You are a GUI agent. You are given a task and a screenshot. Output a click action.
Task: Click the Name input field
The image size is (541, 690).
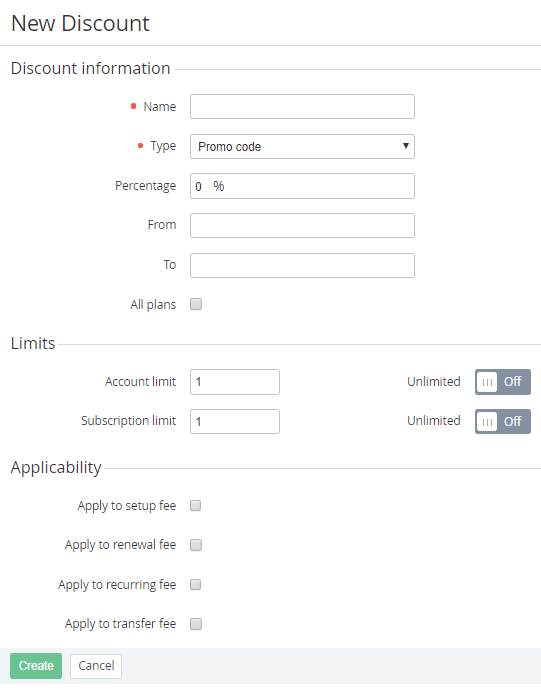point(302,106)
